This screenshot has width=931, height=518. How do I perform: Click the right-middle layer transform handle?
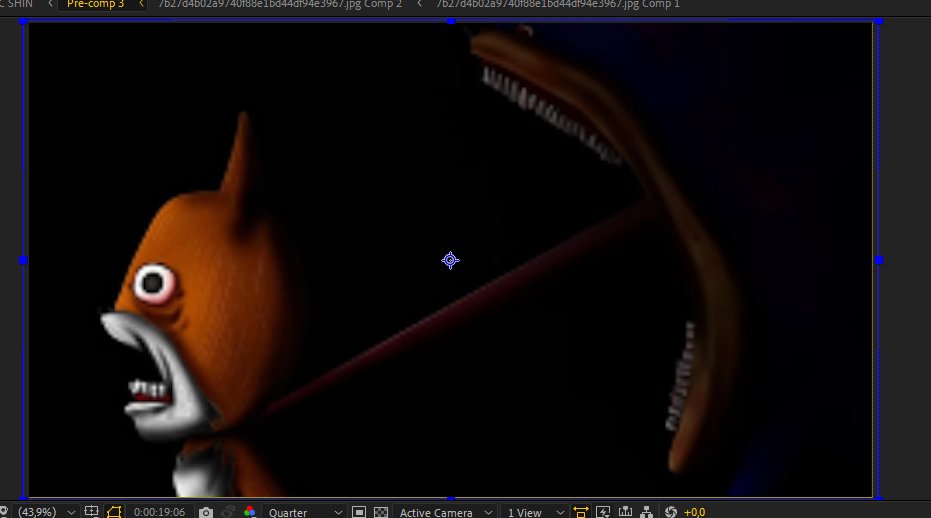[x=879, y=260]
